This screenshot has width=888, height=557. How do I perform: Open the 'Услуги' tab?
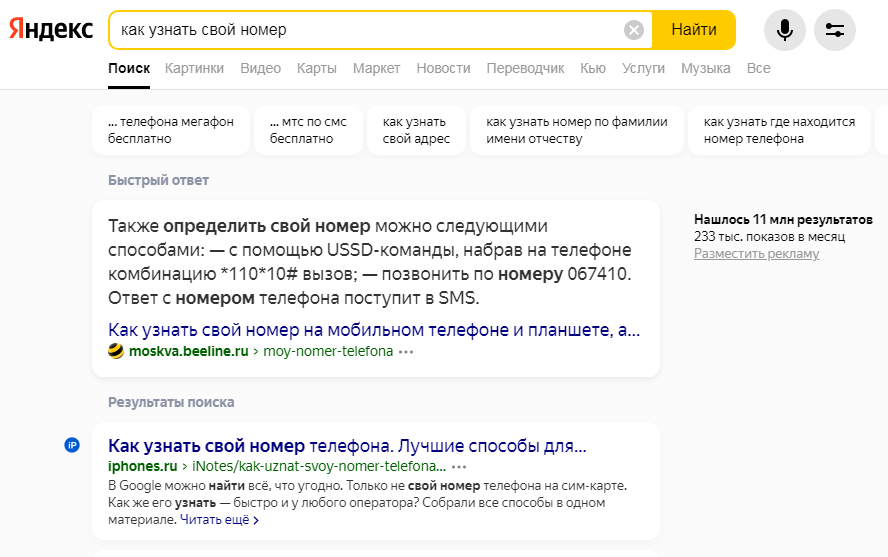[x=643, y=68]
